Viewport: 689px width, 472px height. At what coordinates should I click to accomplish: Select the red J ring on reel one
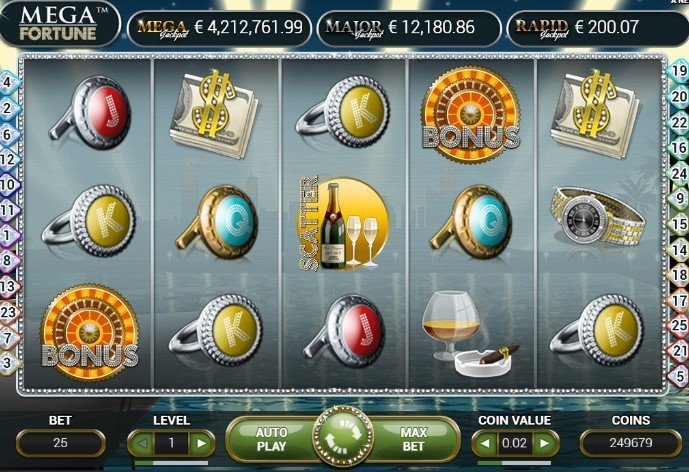tap(91, 112)
